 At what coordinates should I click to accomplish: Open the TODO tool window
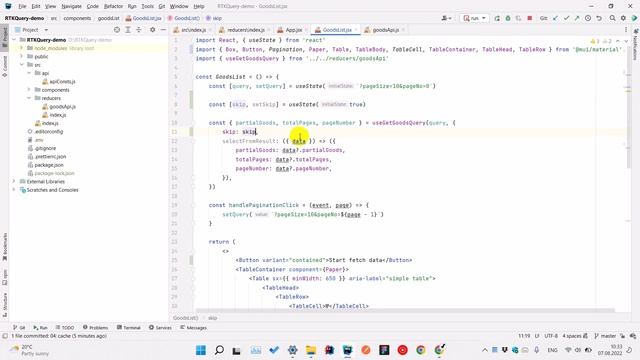(65, 327)
